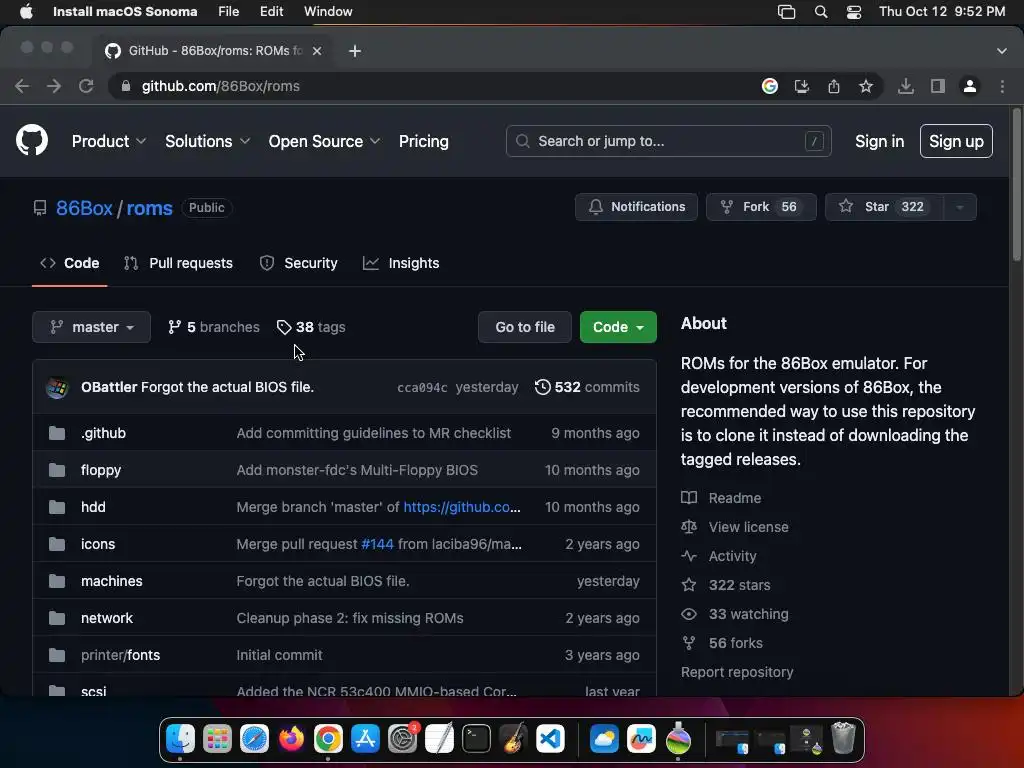Viewport: 1024px width, 768px height.
Task: Open the File menu in the menu bar
Action: pyautogui.click(x=229, y=12)
